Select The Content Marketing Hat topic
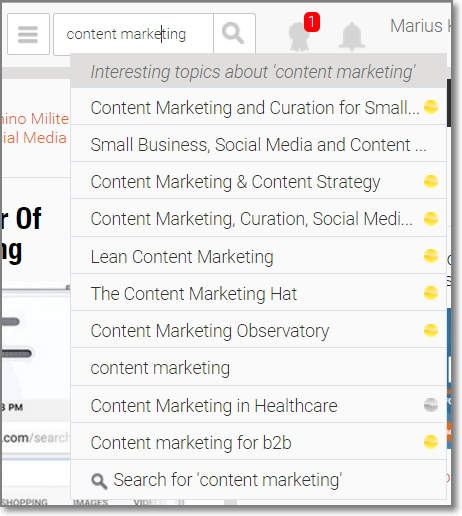Screen dimensions: 462x516 point(258,293)
